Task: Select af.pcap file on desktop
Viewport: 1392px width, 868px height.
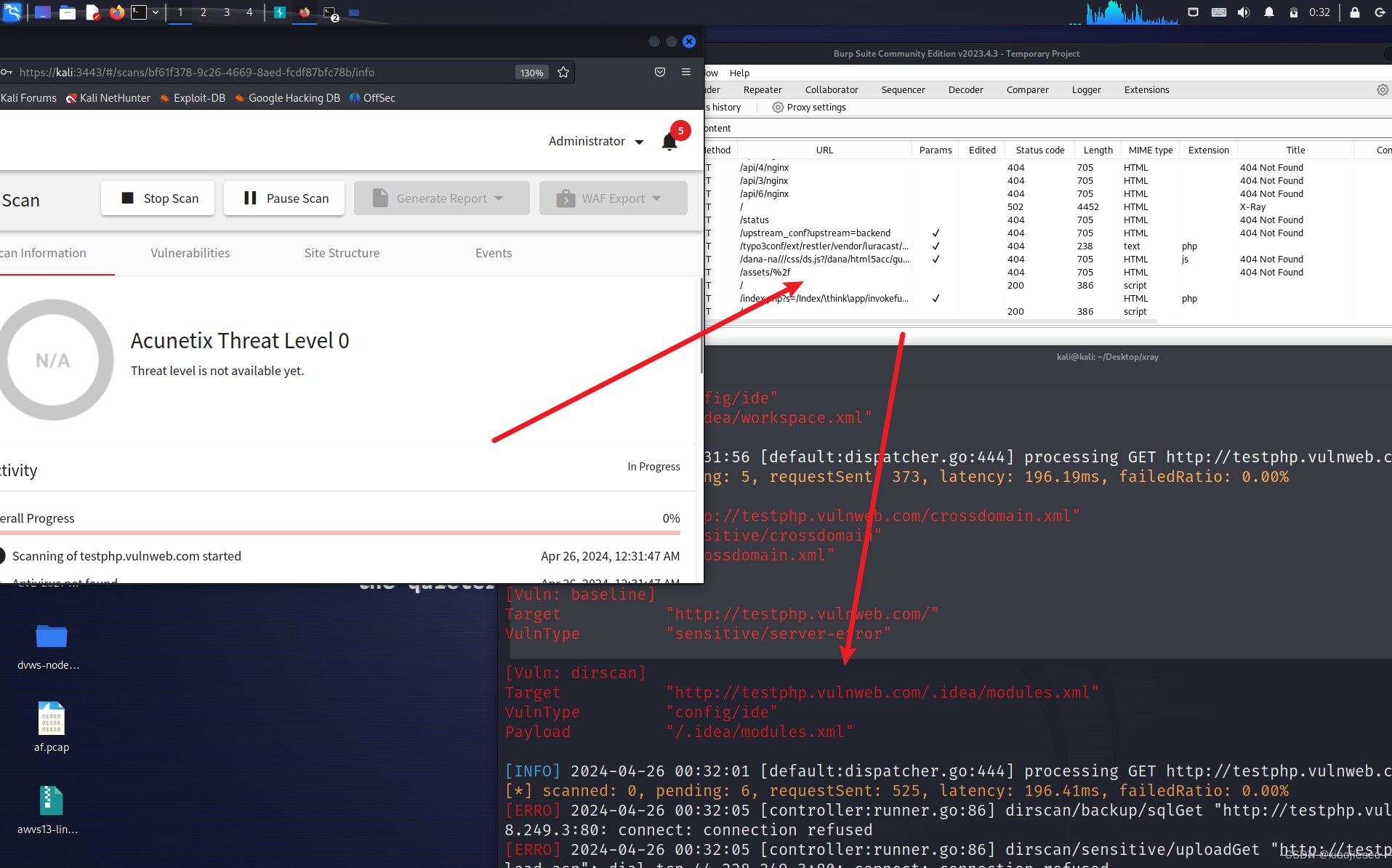Action: (51, 727)
